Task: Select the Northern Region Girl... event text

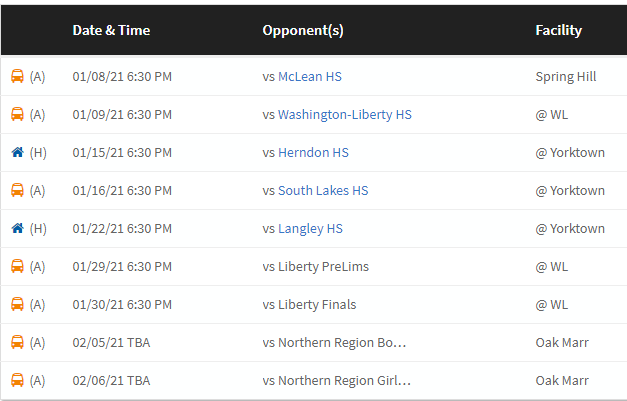Action: pos(336,381)
